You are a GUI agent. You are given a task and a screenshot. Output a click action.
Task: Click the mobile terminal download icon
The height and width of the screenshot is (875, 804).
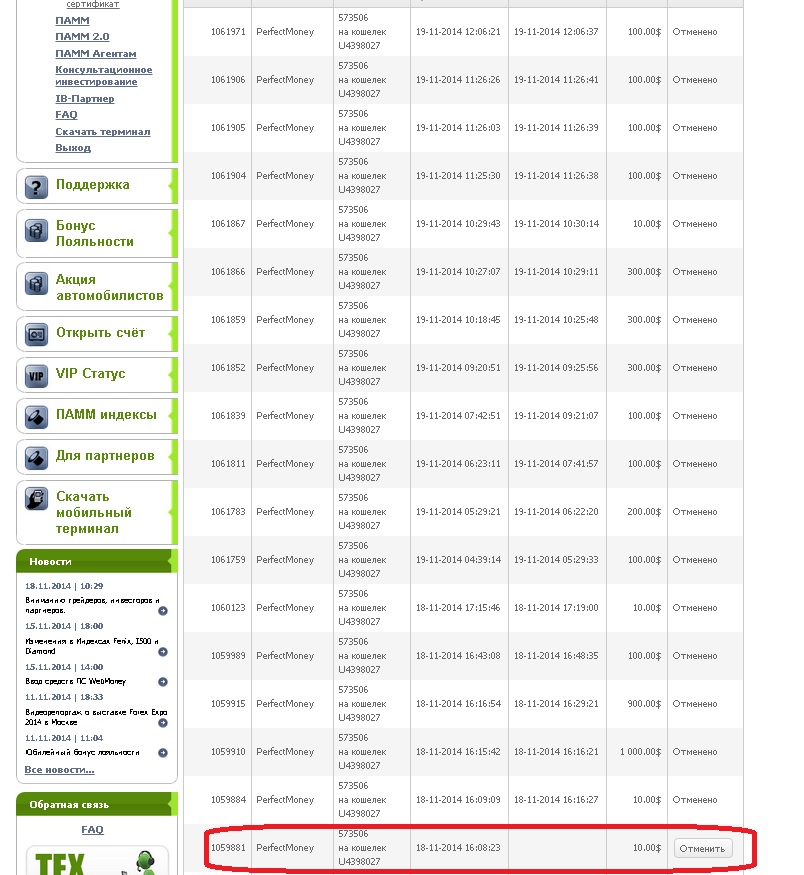[36, 499]
